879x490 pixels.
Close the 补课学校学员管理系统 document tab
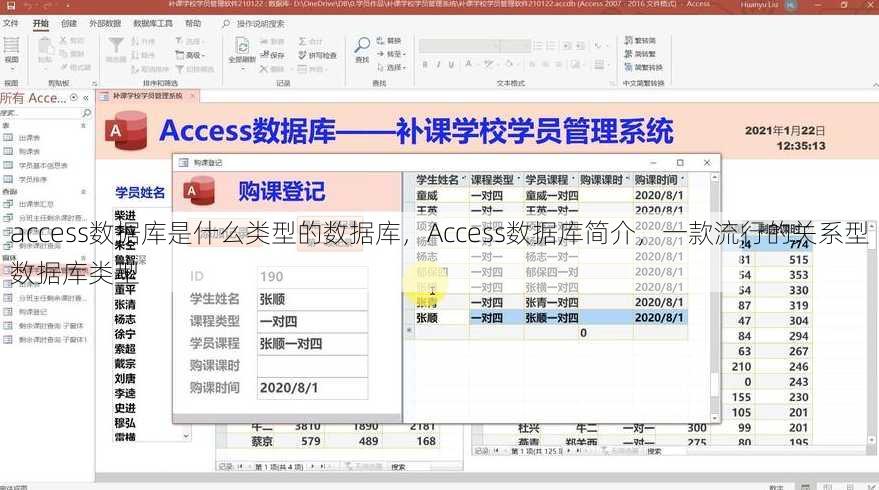tap(192, 96)
